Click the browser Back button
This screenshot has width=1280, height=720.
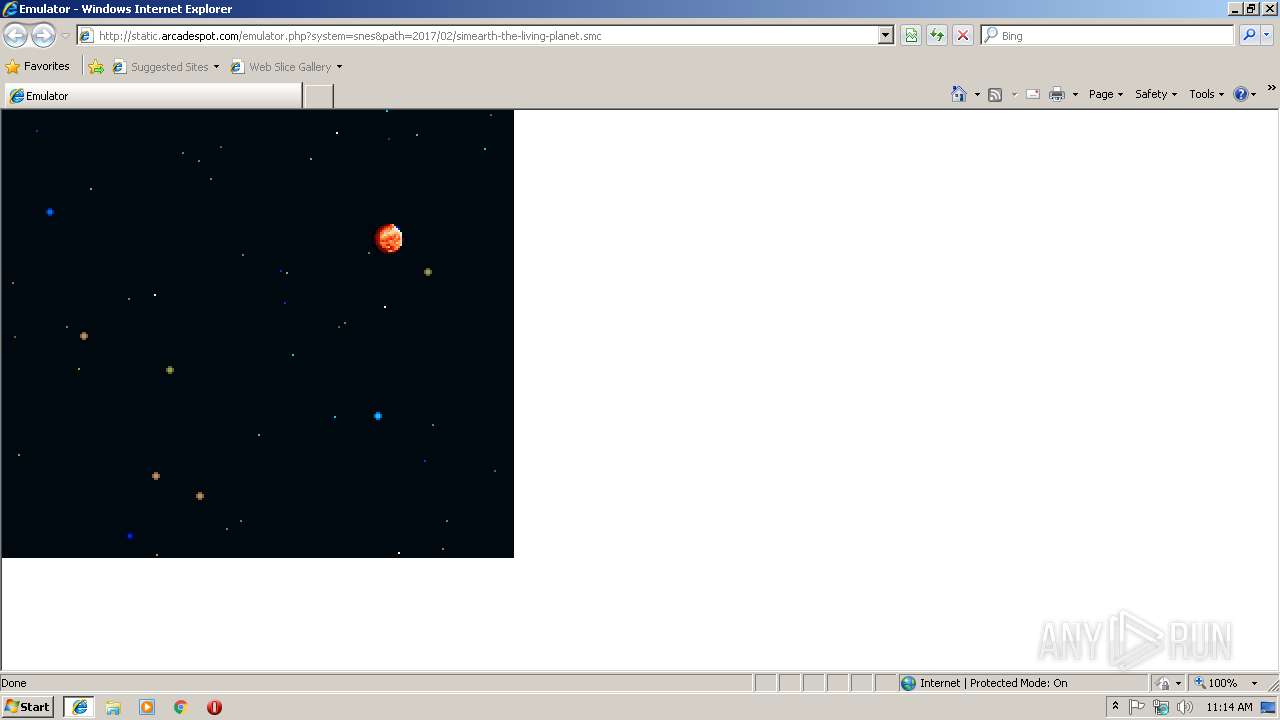(15, 35)
